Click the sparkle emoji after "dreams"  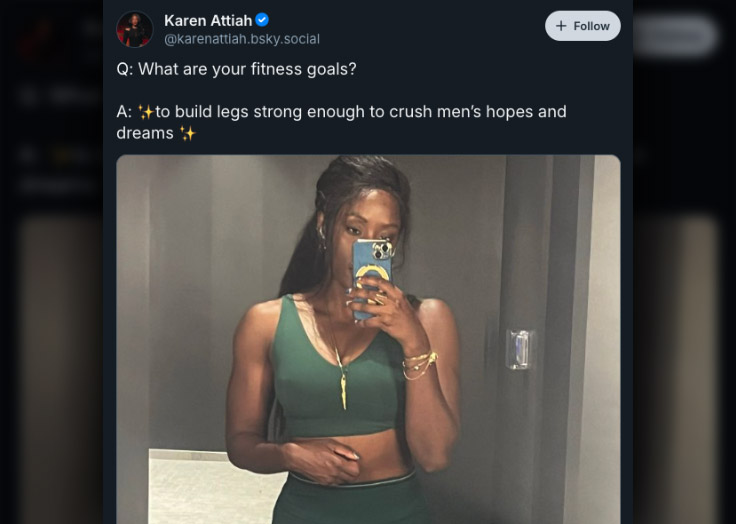(187, 133)
